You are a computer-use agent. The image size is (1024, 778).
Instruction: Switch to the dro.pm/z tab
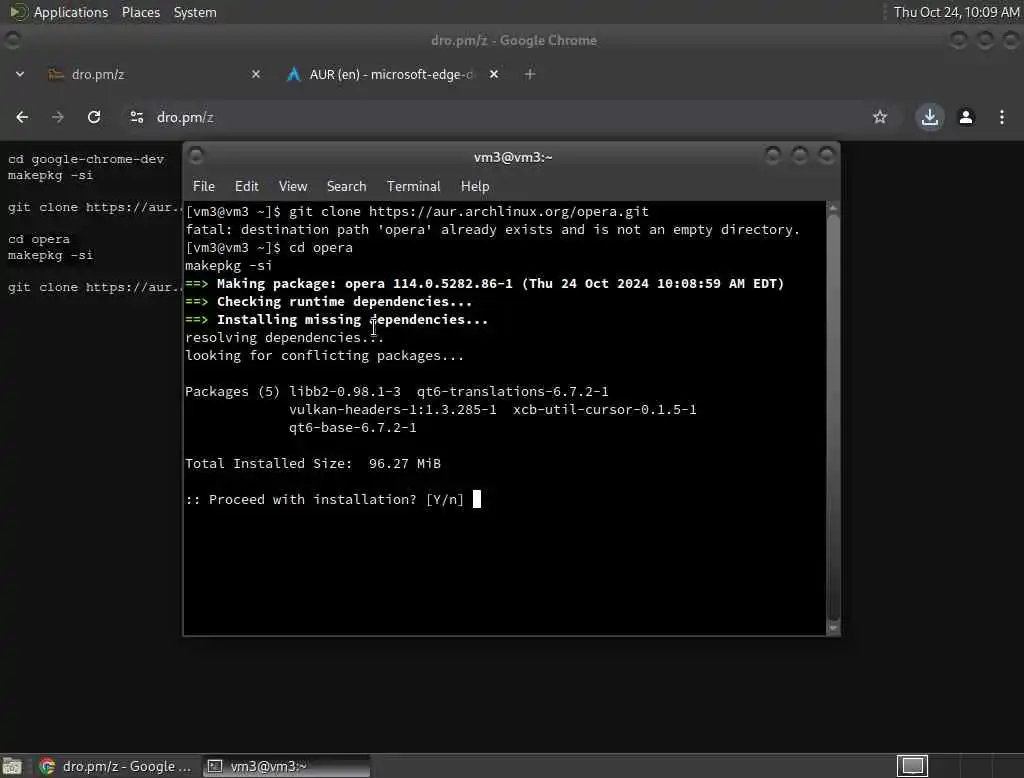[153, 74]
